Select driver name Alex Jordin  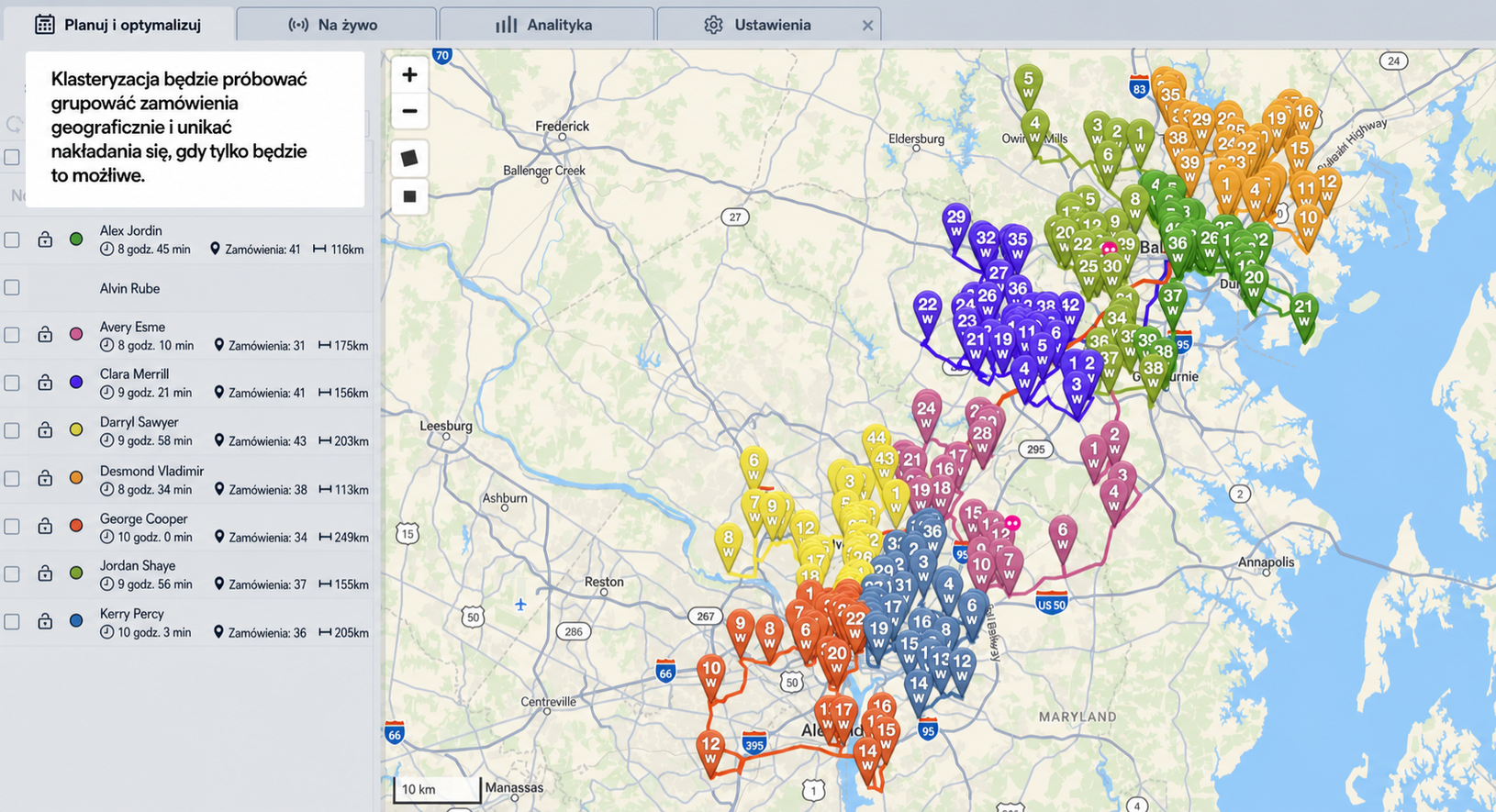[x=130, y=230]
